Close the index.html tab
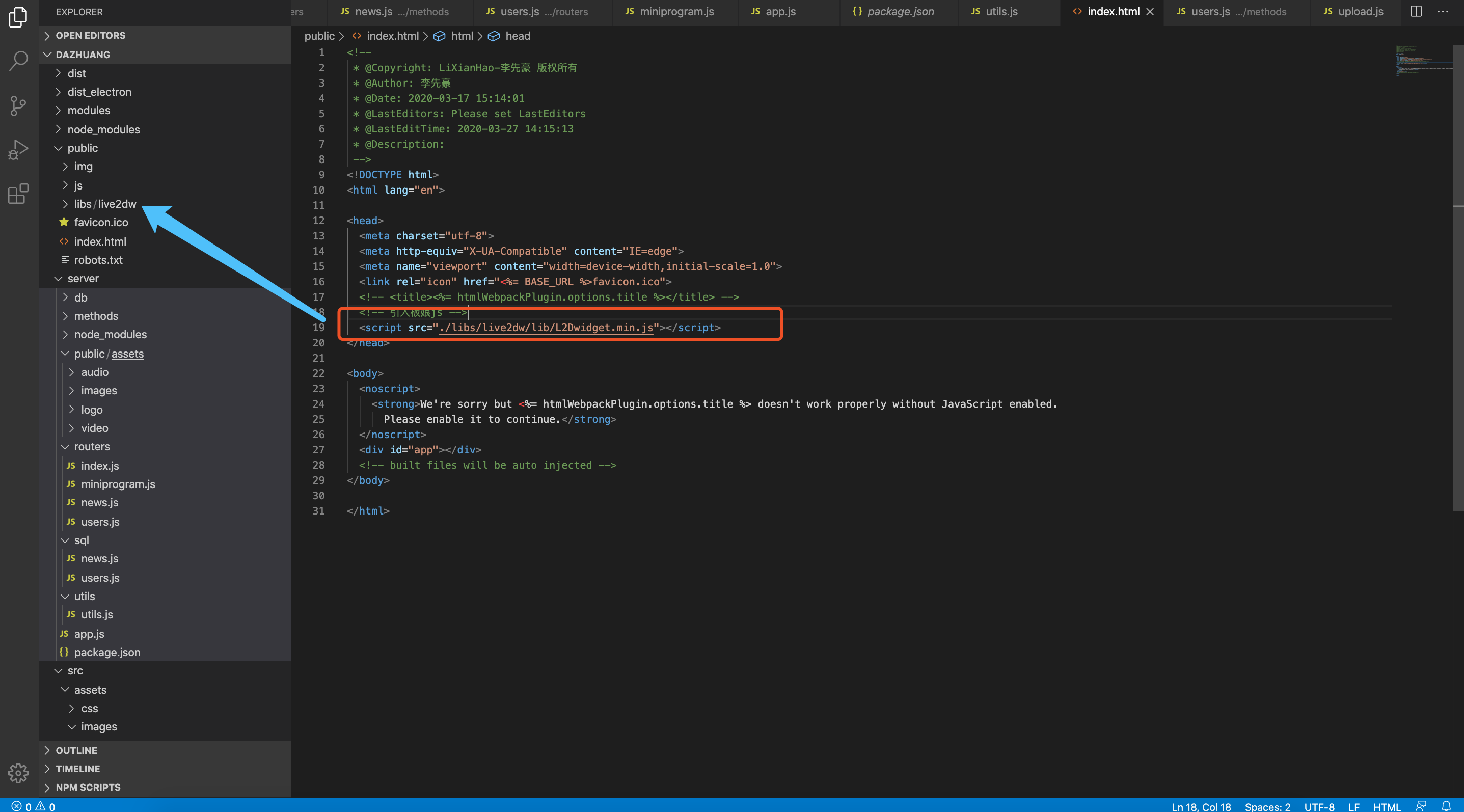 1150,11
